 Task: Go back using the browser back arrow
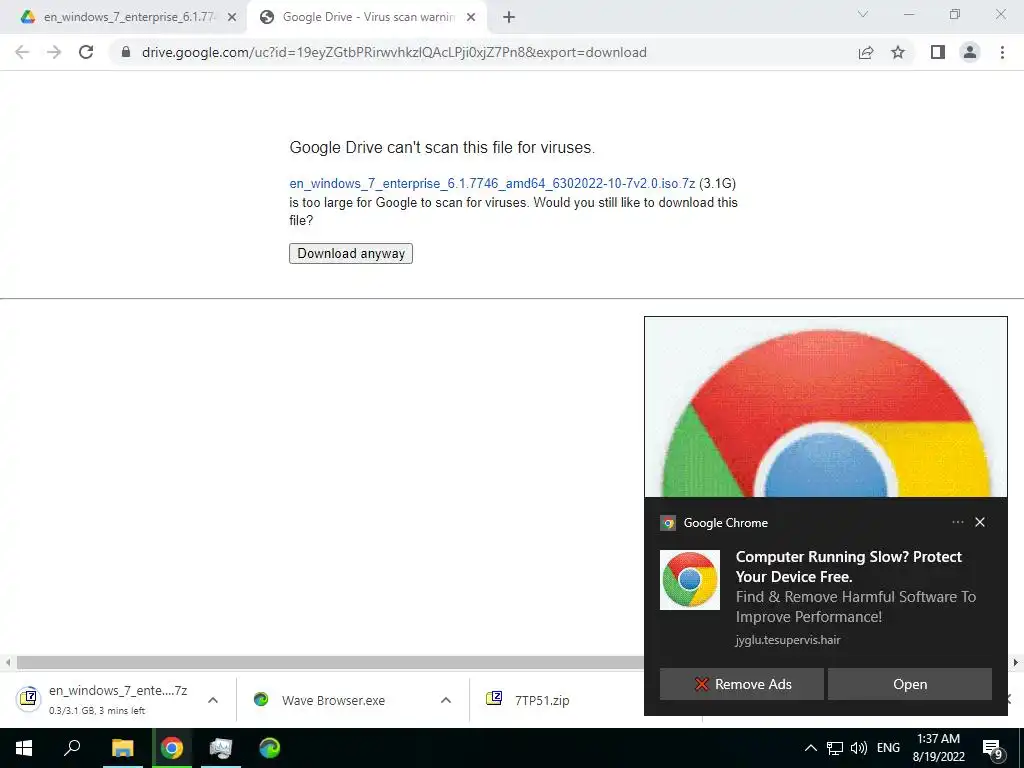coord(22,52)
